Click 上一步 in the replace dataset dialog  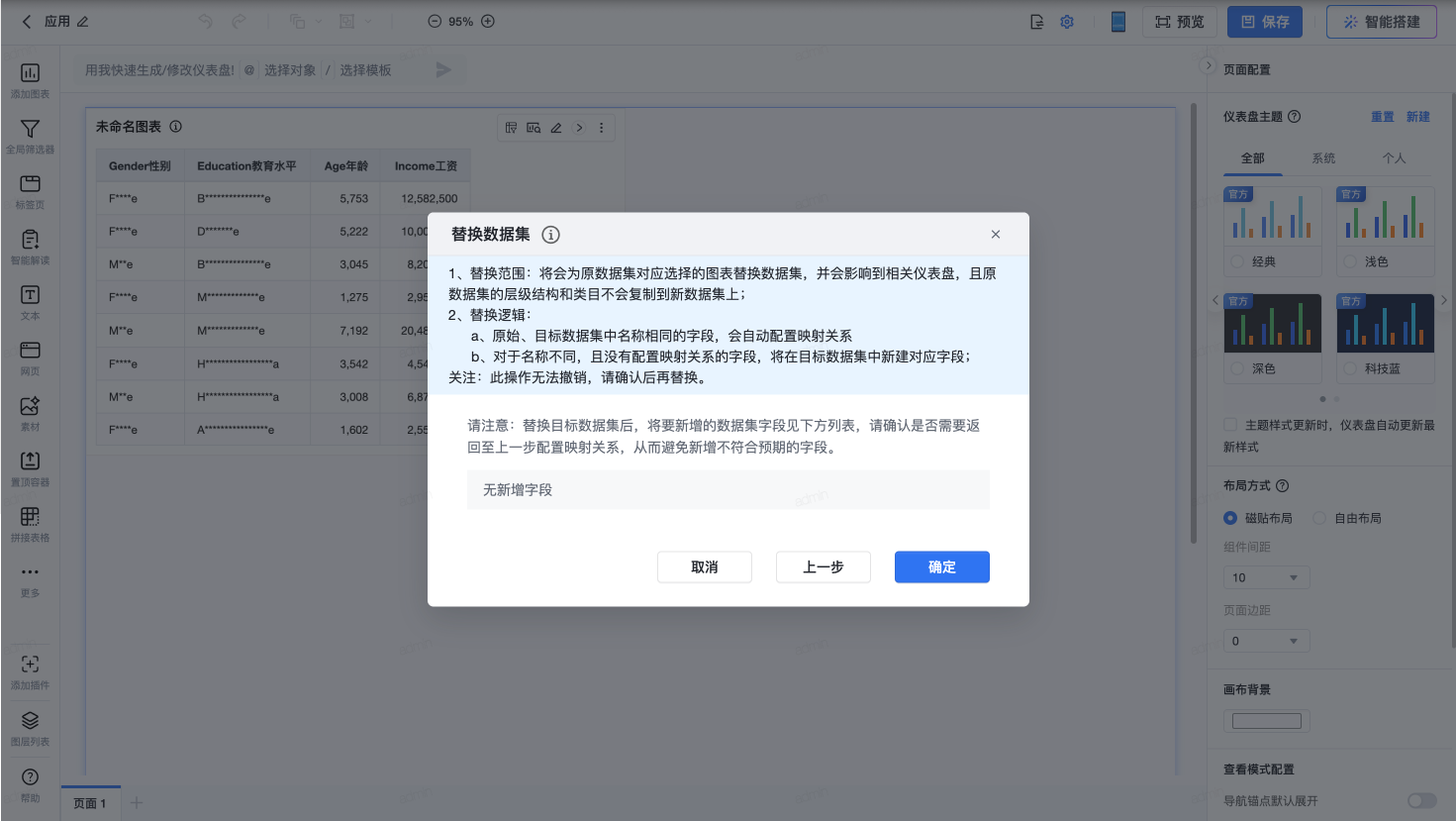point(824,566)
